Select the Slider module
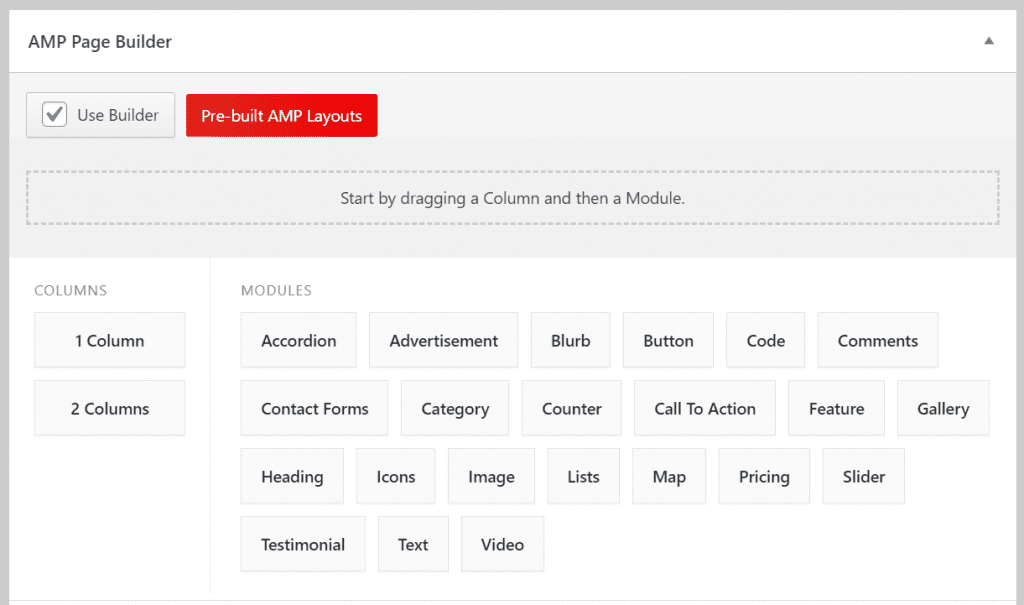The width and height of the screenshot is (1024, 605). click(863, 476)
